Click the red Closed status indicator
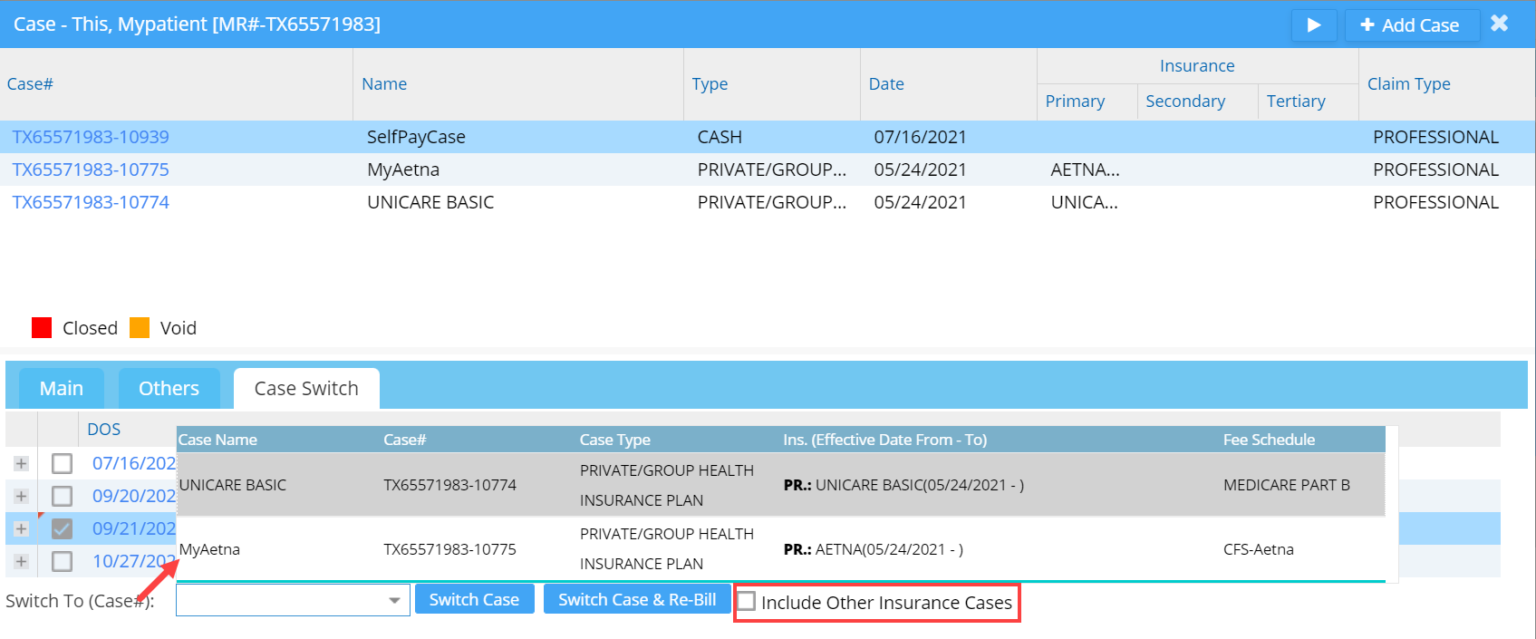The image size is (1536, 639). tap(41, 327)
